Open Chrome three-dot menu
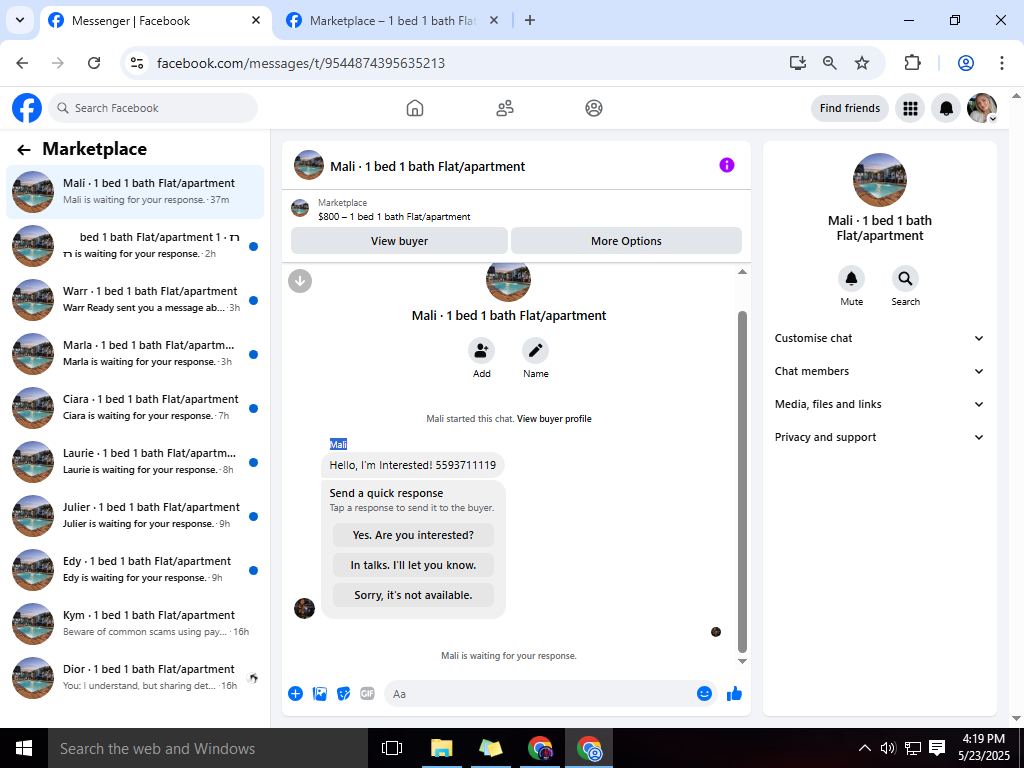Viewport: 1024px width, 768px height. point(1001,63)
